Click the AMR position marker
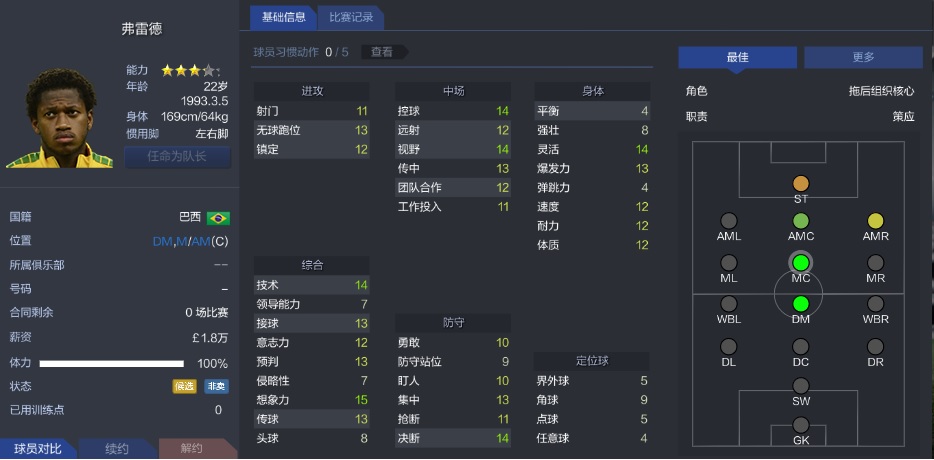Screen dimensions: 934x460 point(876,221)
